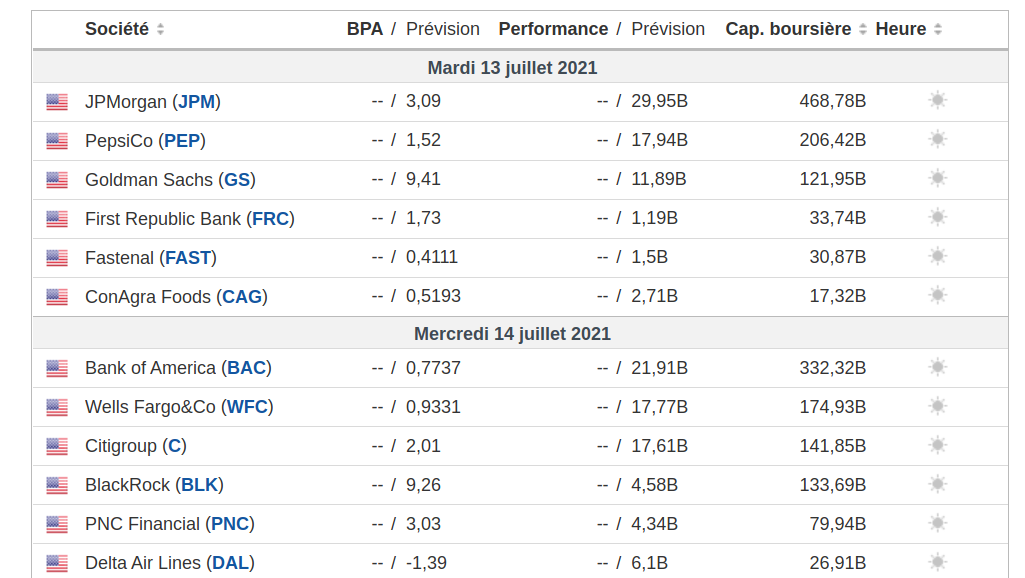Click the BPA column header
This screenshot has width=1025, height=578.
coord(365,29)
